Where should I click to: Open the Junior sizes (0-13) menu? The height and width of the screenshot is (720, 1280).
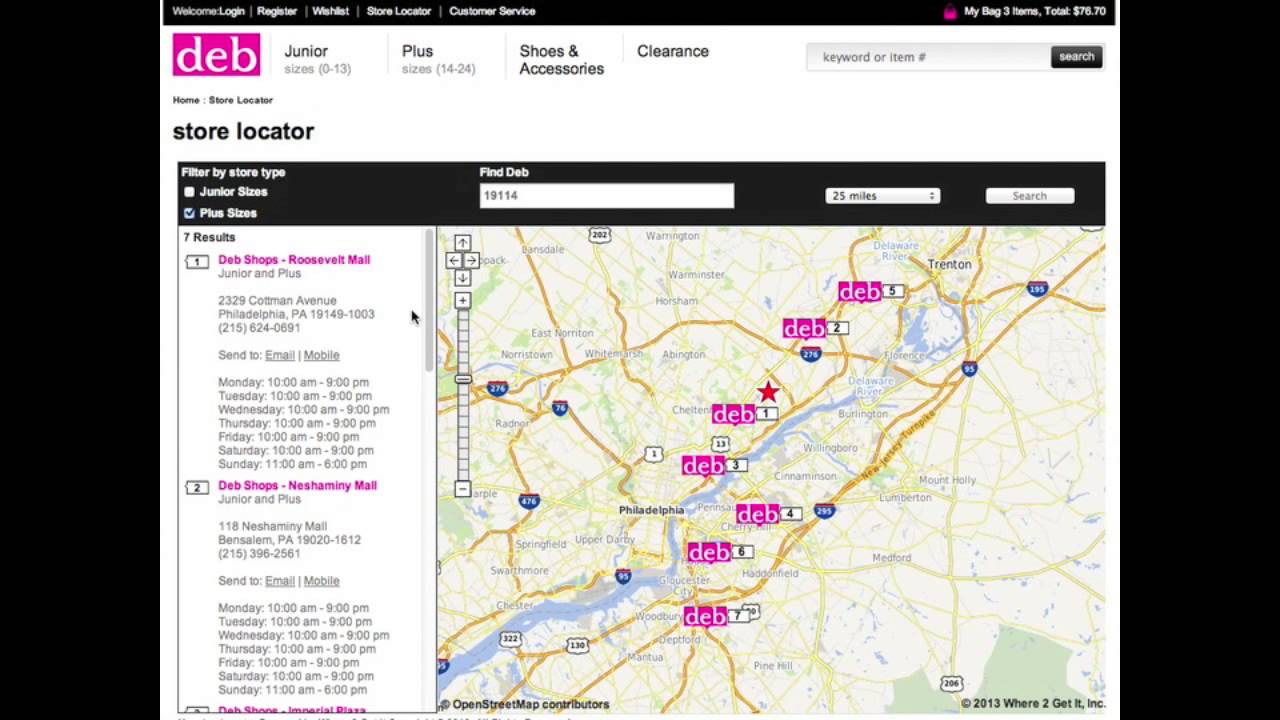point(317,59)
